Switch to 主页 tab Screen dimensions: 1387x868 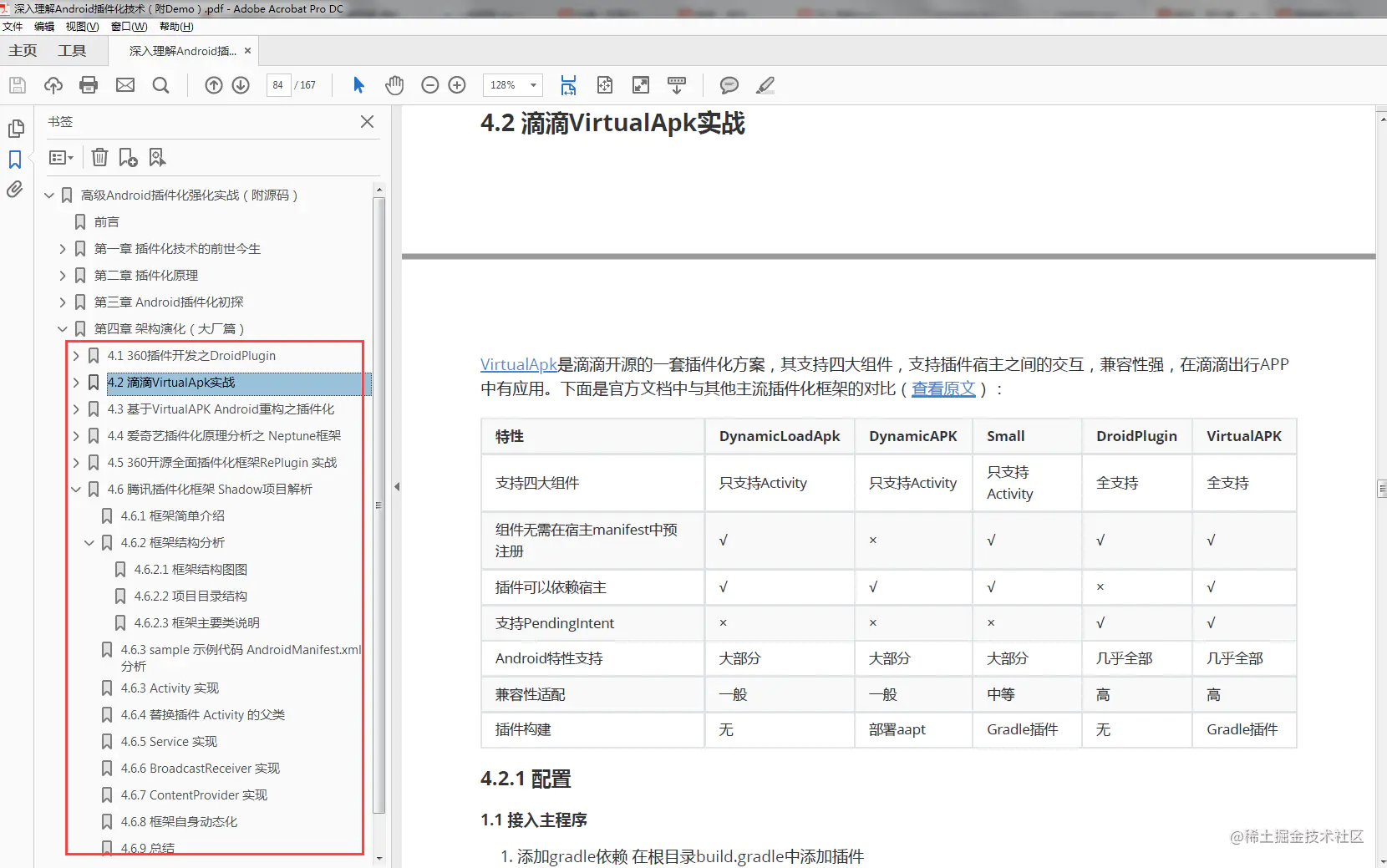click(23, 51)
